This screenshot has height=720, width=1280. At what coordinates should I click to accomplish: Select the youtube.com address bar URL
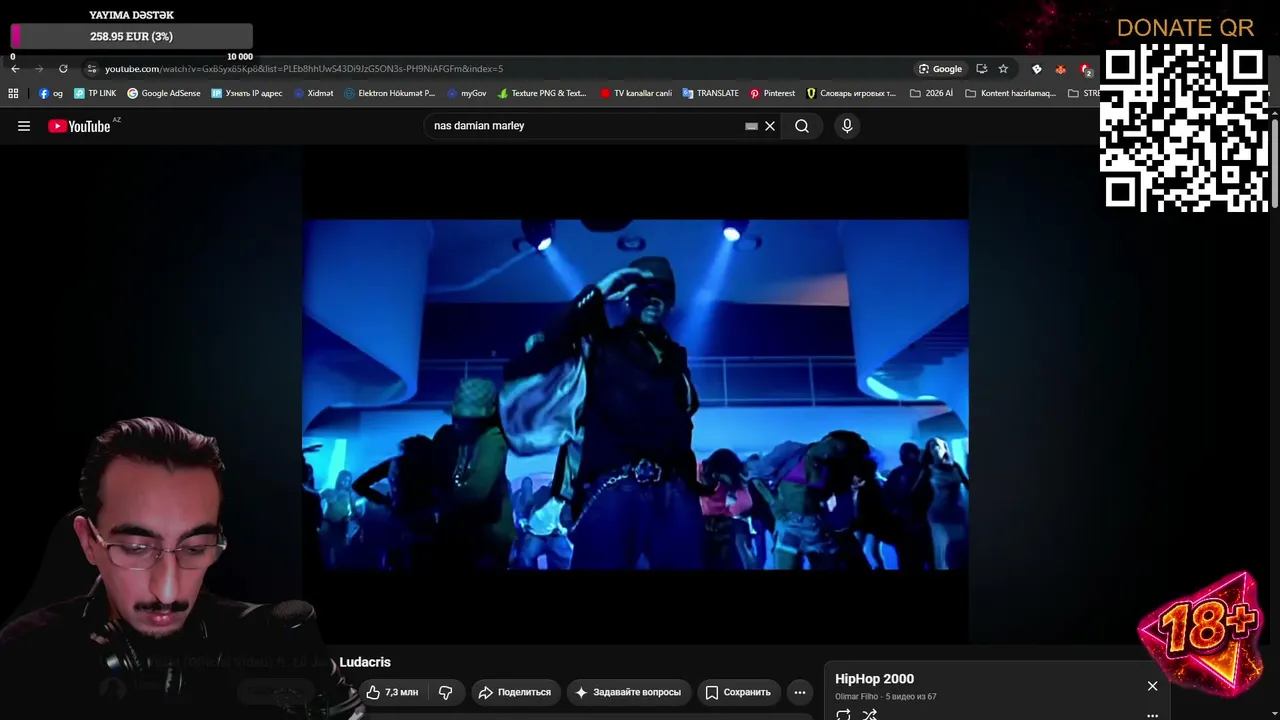pyautogui.click(x=304, y=69)
